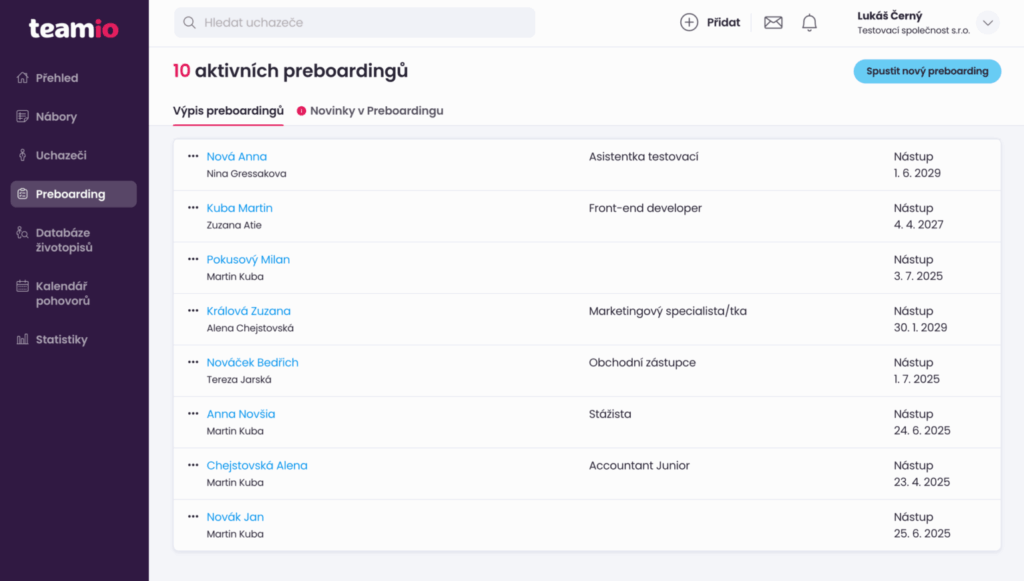Viewport: 1024px width, 581px height.
Task: Click the notifications bell icon
Action: click(809, 23)
